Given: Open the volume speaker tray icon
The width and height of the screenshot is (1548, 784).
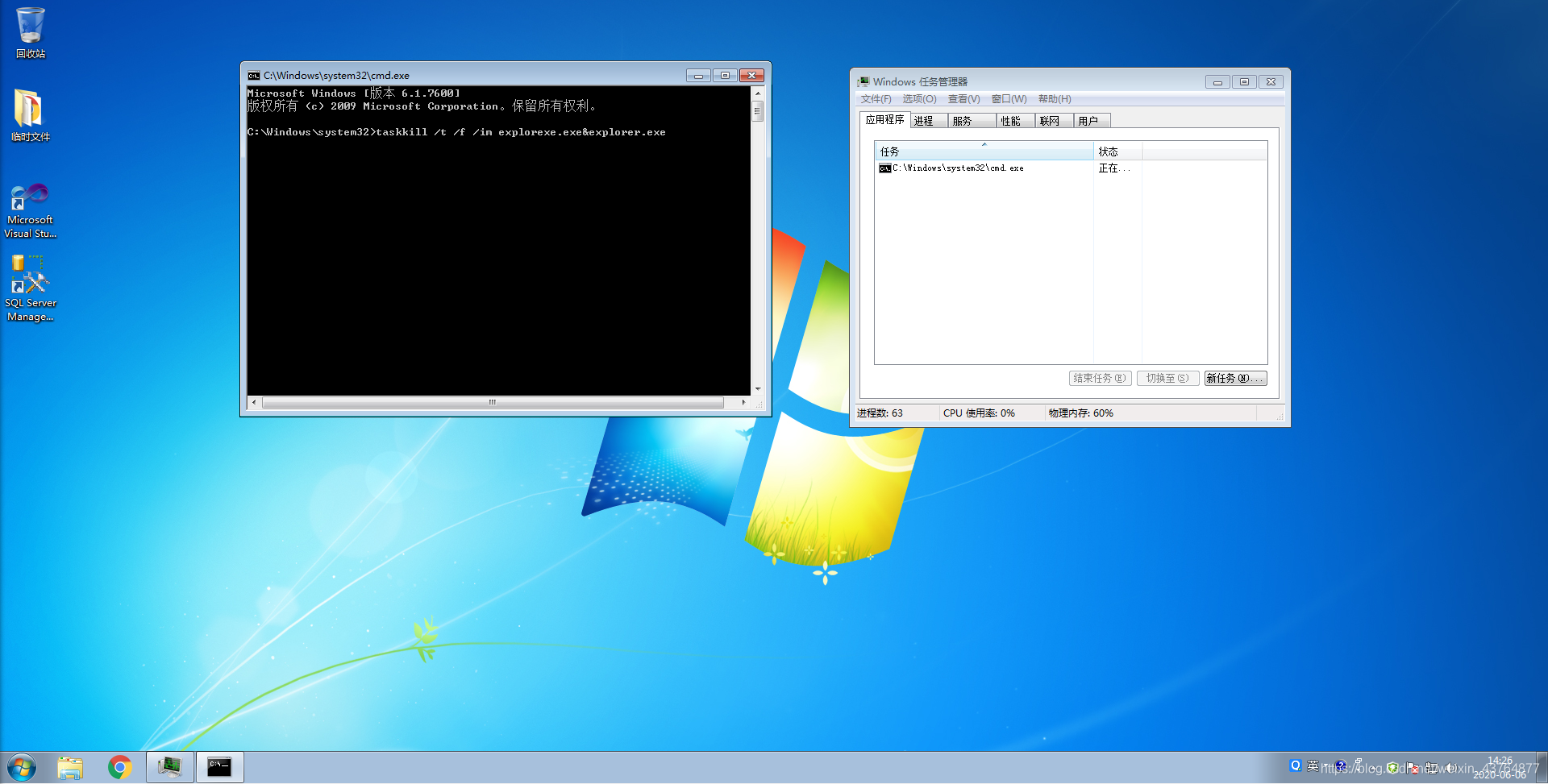Looking at the screenshot, I should [x=1450, y=768].
